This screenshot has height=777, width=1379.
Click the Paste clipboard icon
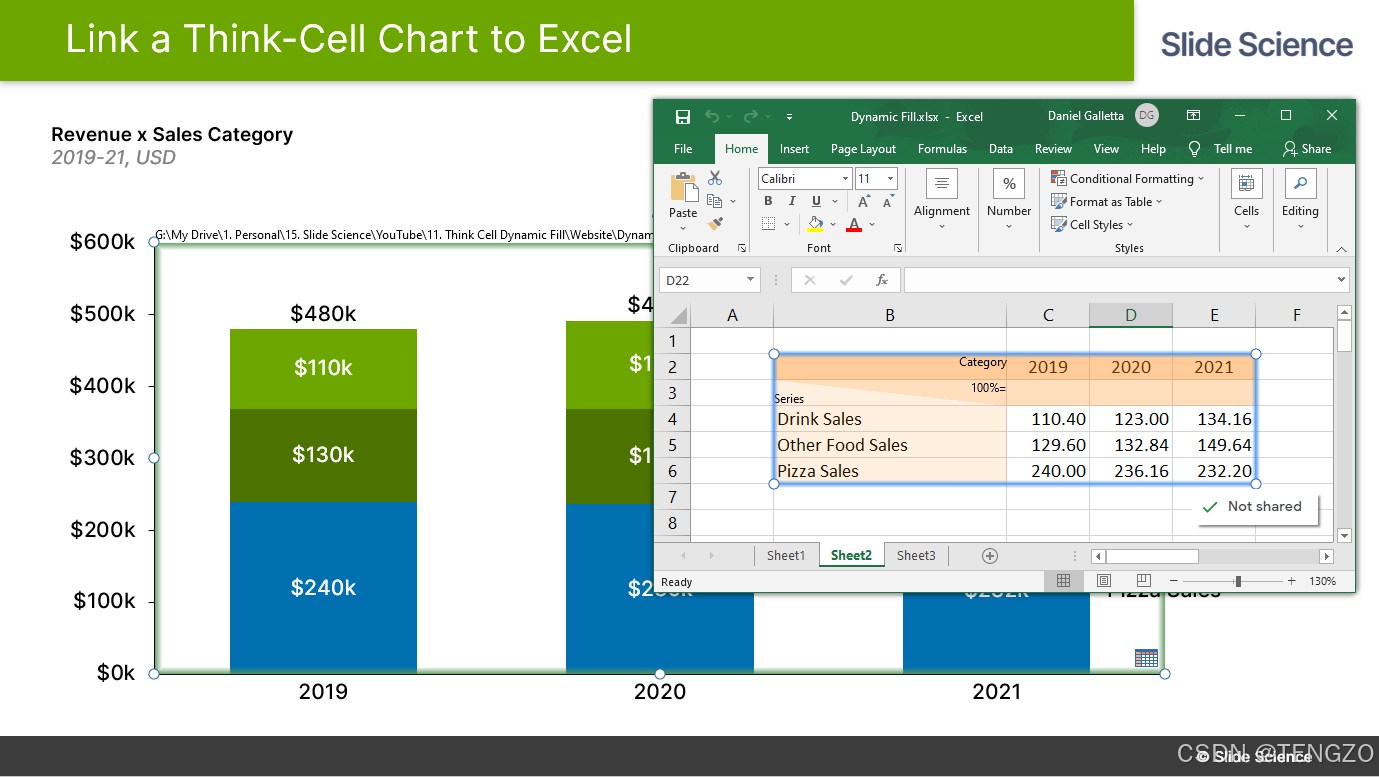[684, 187]
